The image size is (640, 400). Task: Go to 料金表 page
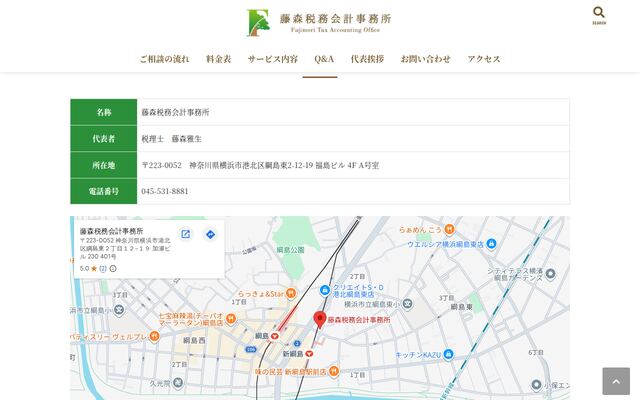[219, 59]
